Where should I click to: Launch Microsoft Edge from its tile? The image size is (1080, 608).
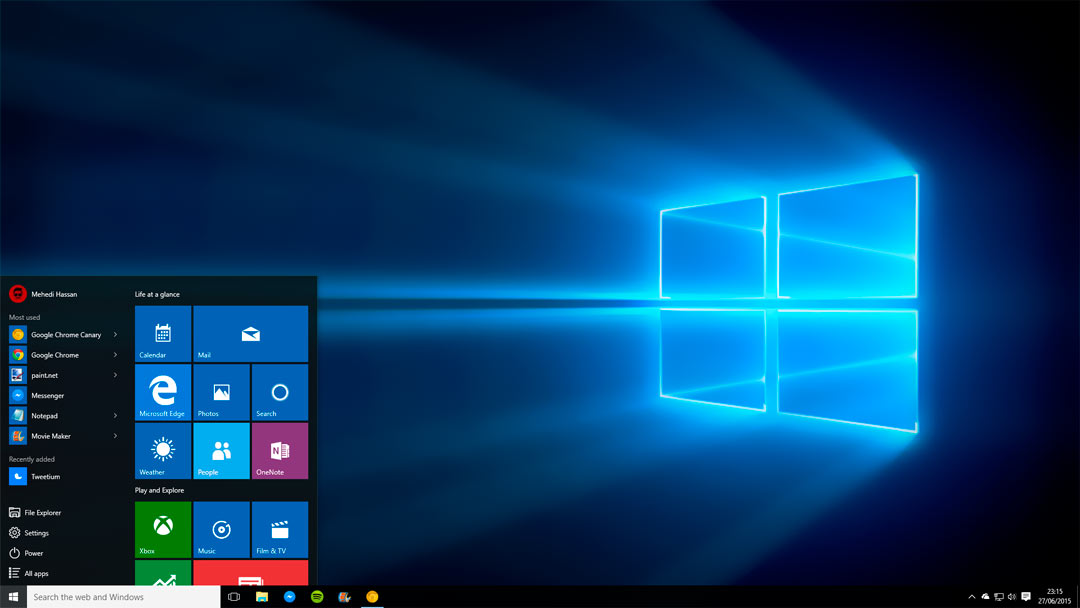click(x=162, y=392)
